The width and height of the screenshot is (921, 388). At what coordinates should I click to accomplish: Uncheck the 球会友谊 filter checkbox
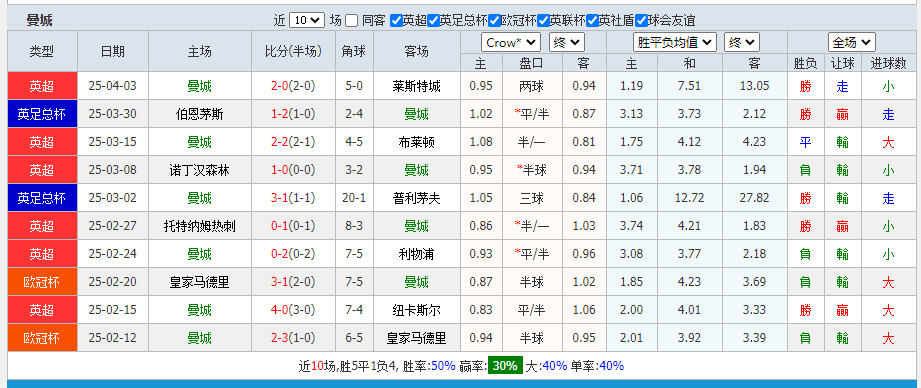[x=641, y=21]
